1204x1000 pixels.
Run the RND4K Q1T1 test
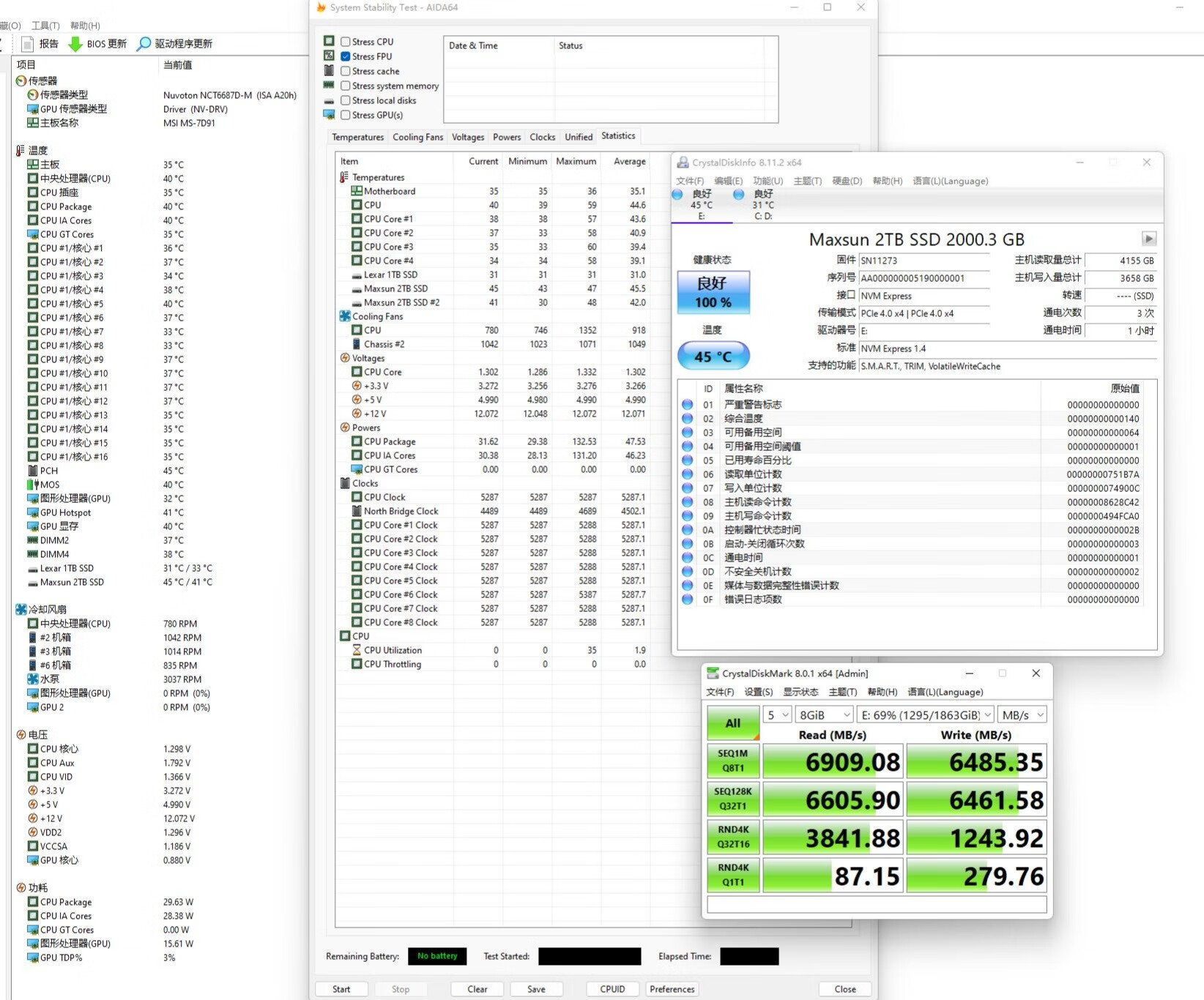click(732, 876)
